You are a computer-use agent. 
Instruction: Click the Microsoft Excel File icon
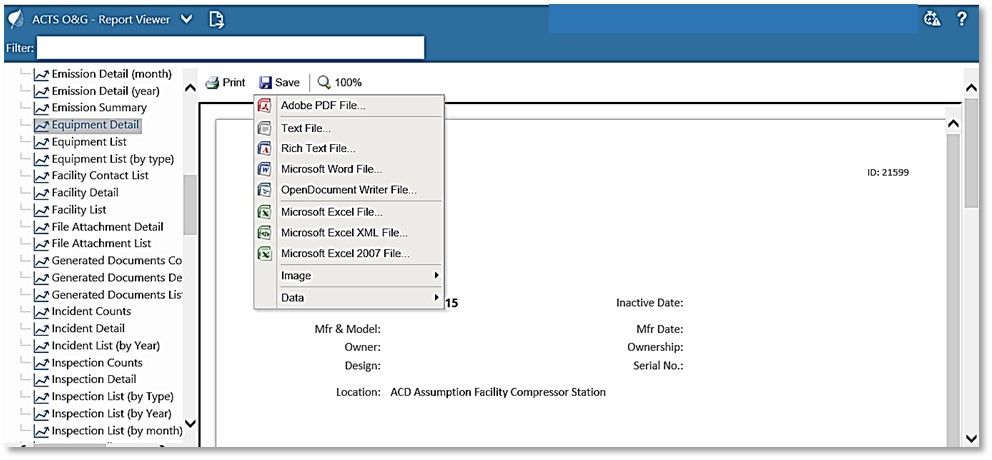pyautogui.click(x=264, y=212)
